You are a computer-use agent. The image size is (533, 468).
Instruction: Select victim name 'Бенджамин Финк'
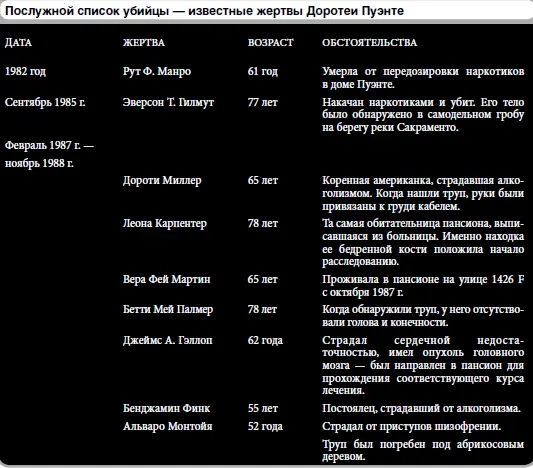167,408
